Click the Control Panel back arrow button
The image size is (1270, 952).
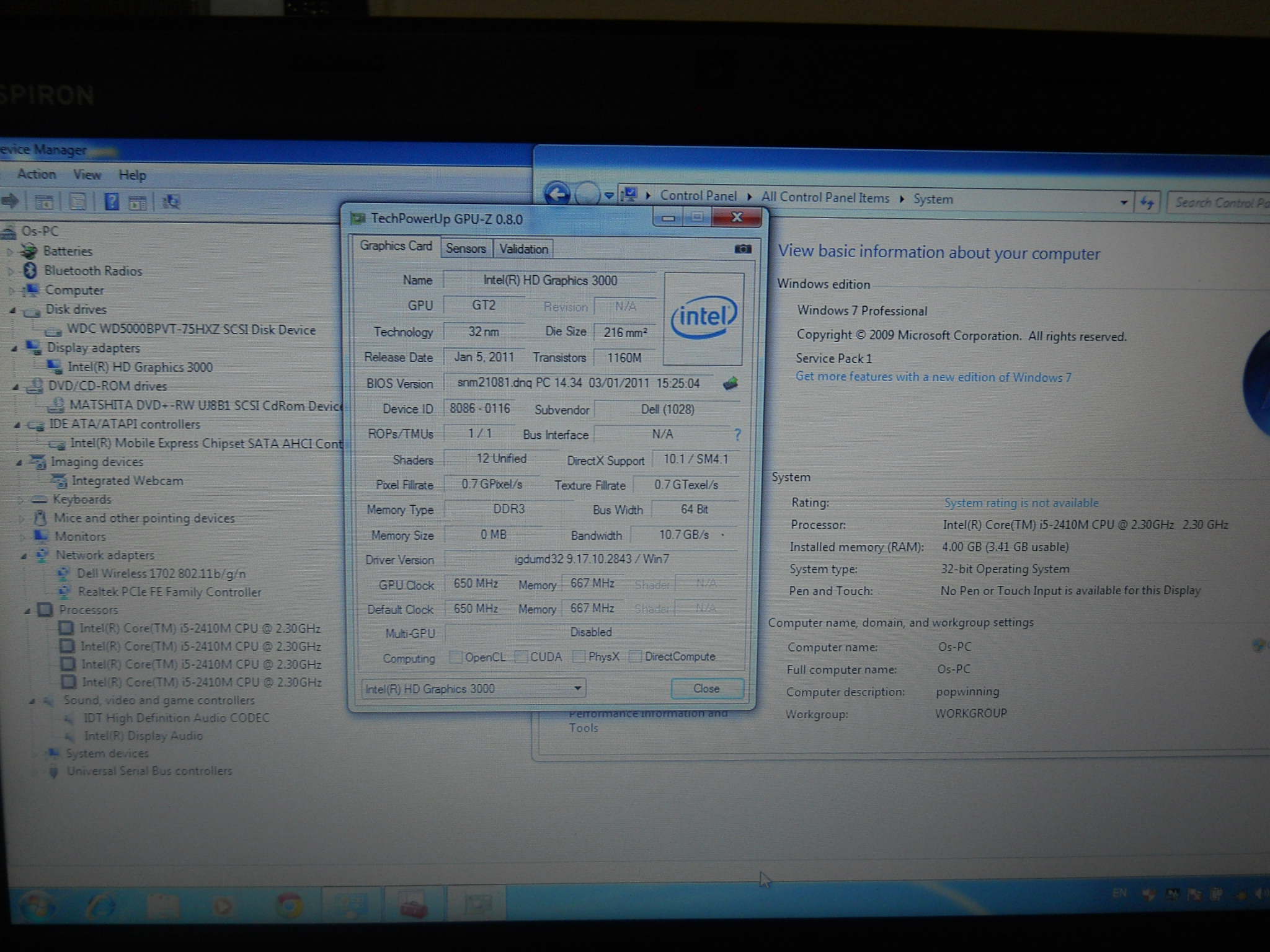pos(557,195)
